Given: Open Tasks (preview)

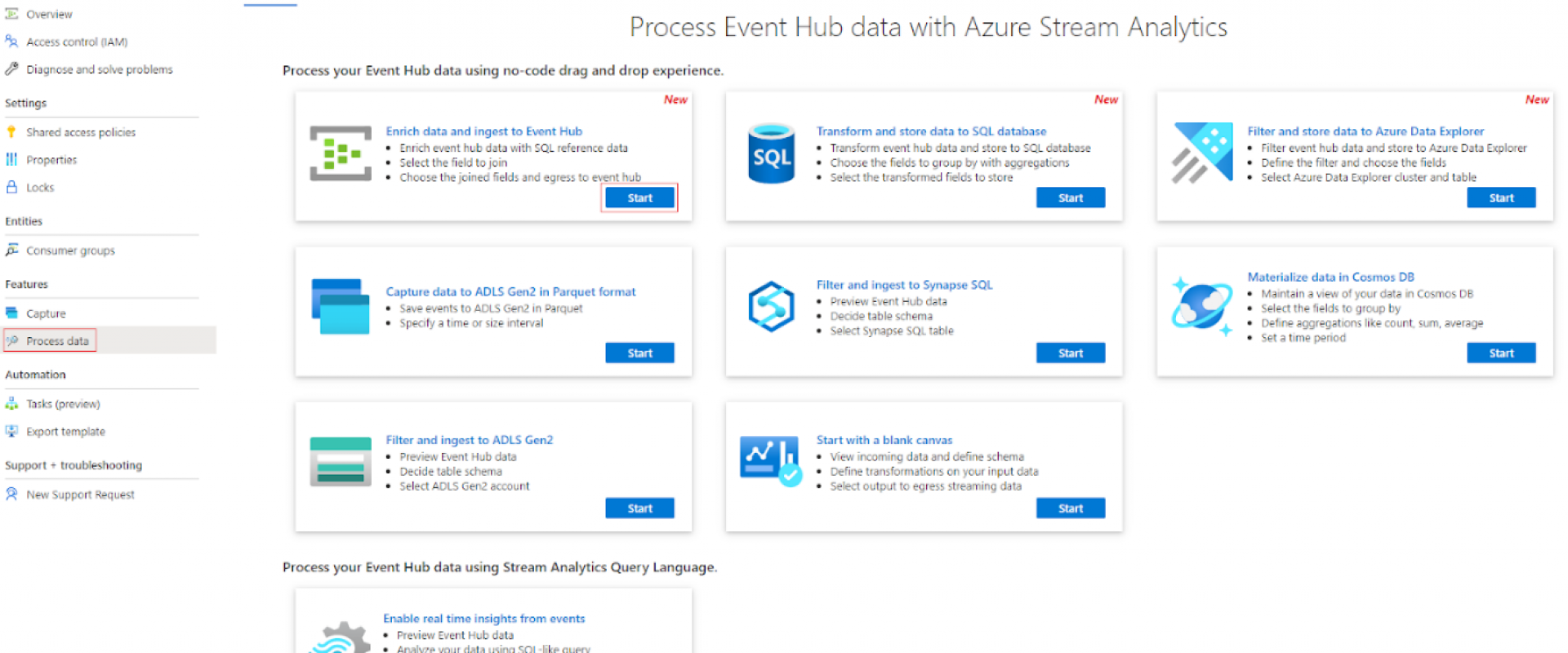Looking at the screenshot, I should [63, 404].
